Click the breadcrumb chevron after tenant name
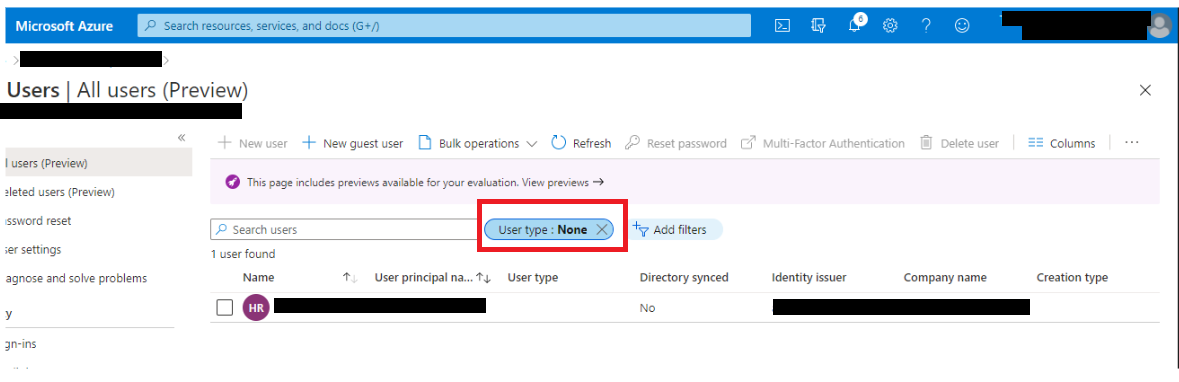The image size is (1179, 382). coord(166,60)
